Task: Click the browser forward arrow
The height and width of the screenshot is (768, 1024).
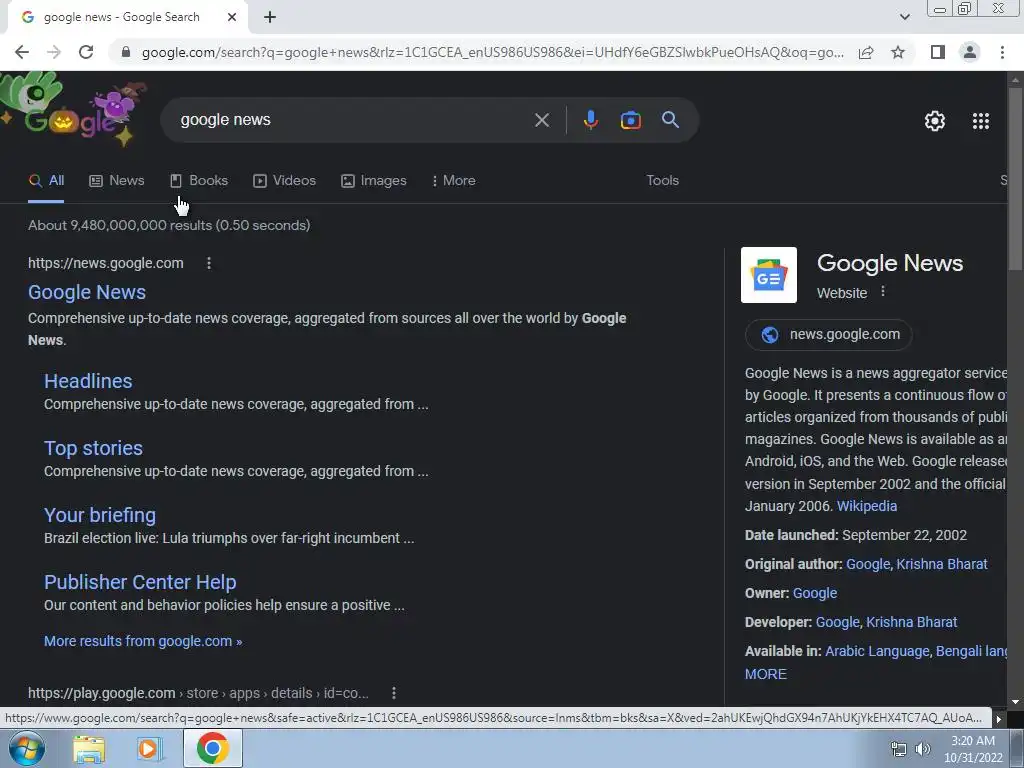Action: point(54,52)
